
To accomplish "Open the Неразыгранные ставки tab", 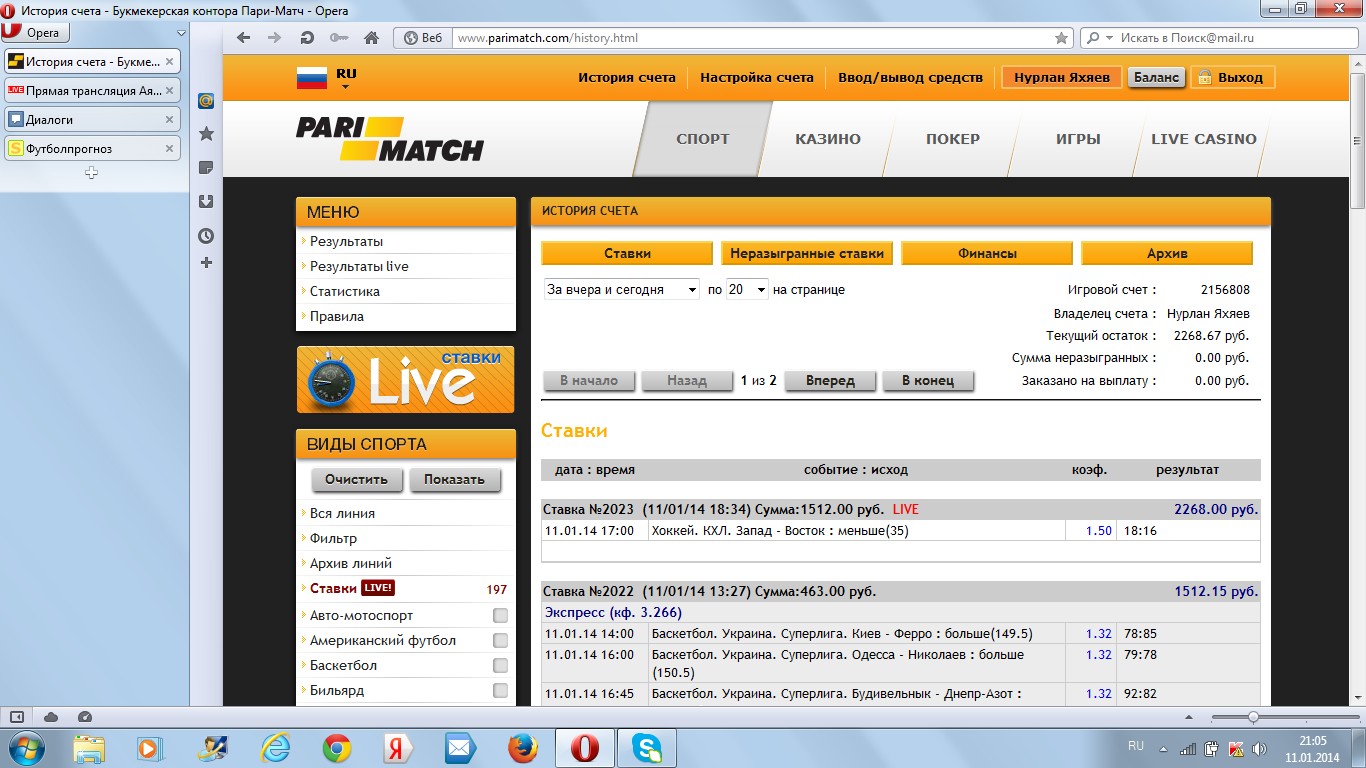I will pyautogui.click(x=807, y=254).
